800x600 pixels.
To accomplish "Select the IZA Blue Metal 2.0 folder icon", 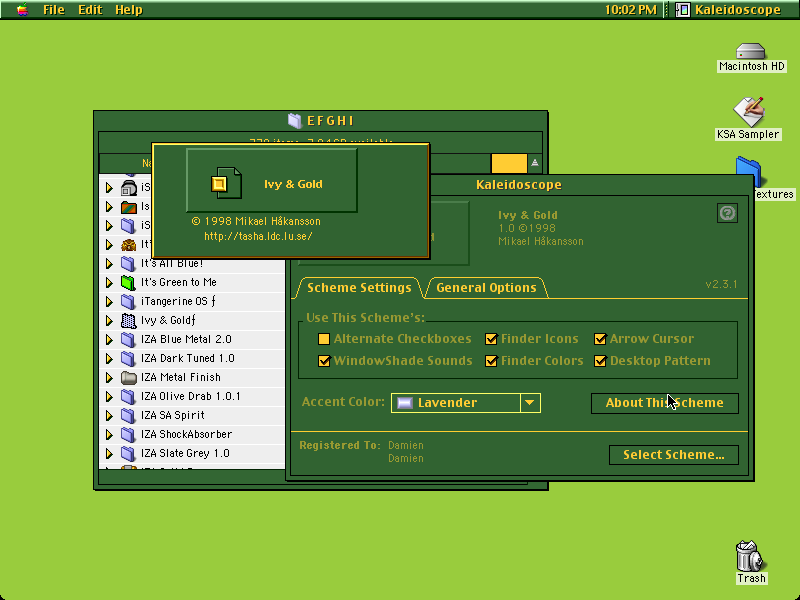I will click(x=128, y=339).
